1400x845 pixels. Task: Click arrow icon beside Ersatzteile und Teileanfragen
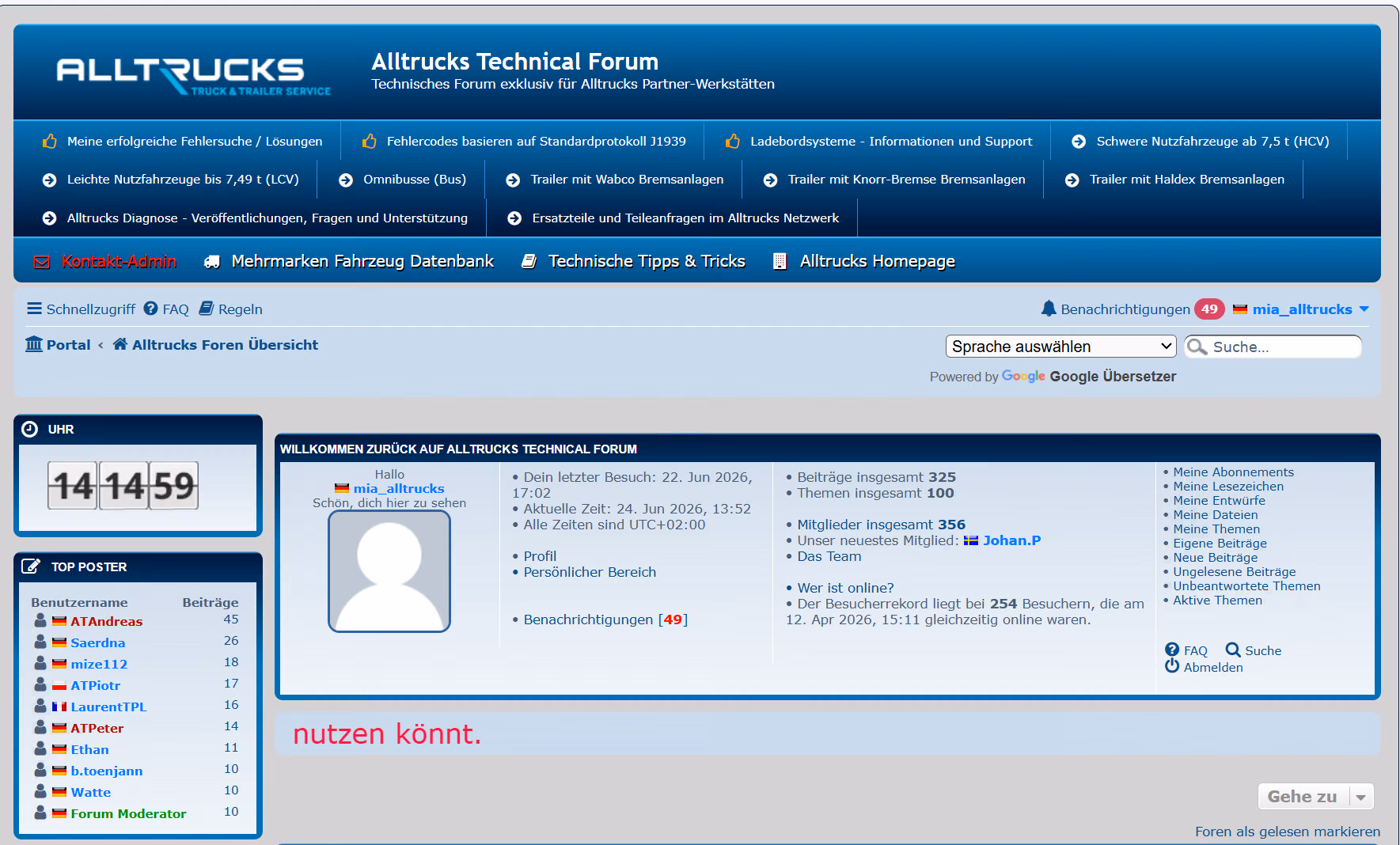(514, 218)
